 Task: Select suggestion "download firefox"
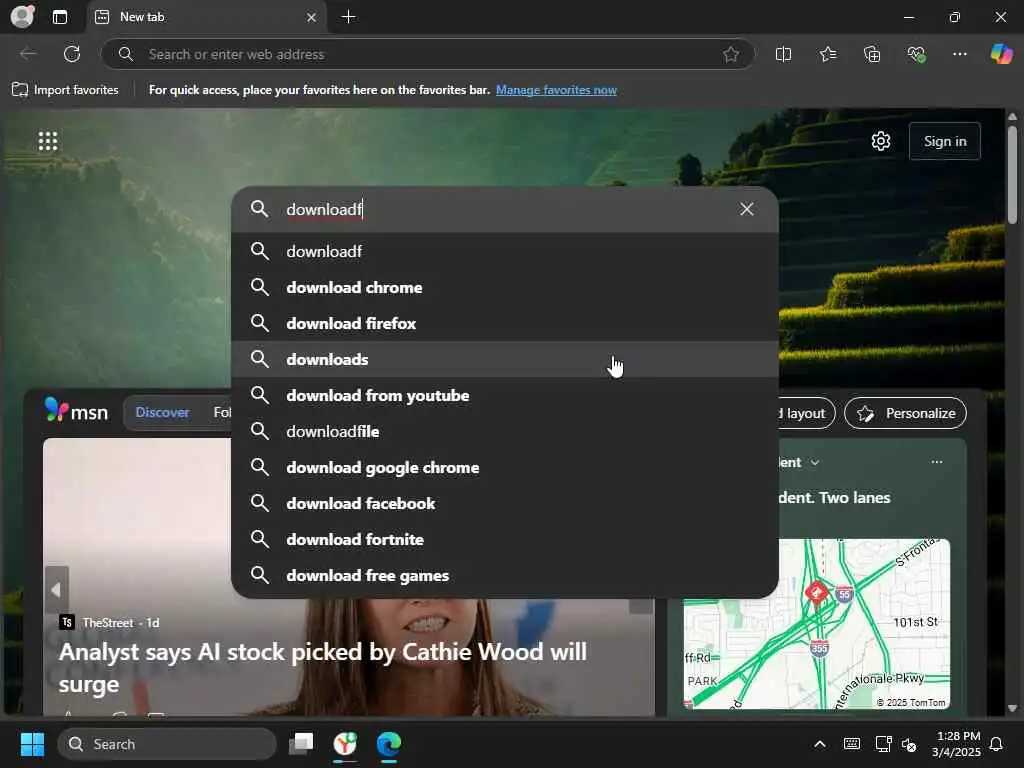coord(505,323)
